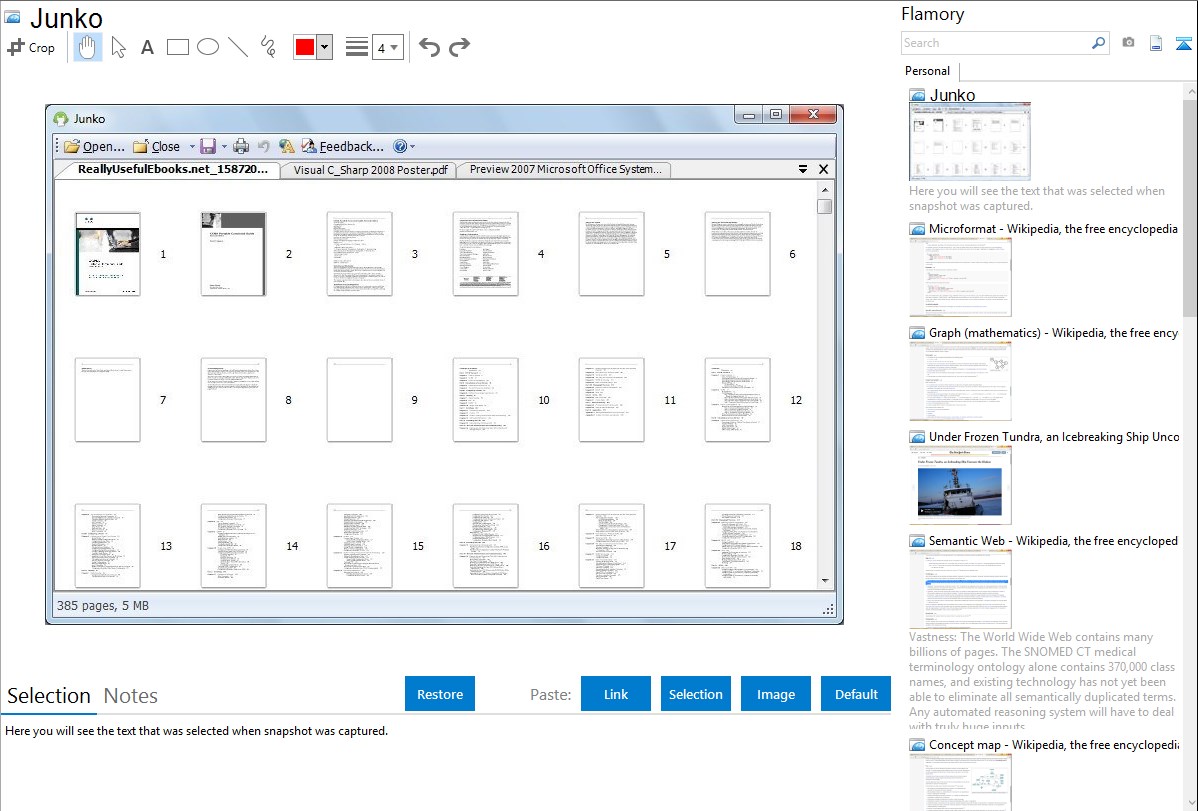
Task: Open the color picker dropdown arrow
Action: click(x=325, y=47)
